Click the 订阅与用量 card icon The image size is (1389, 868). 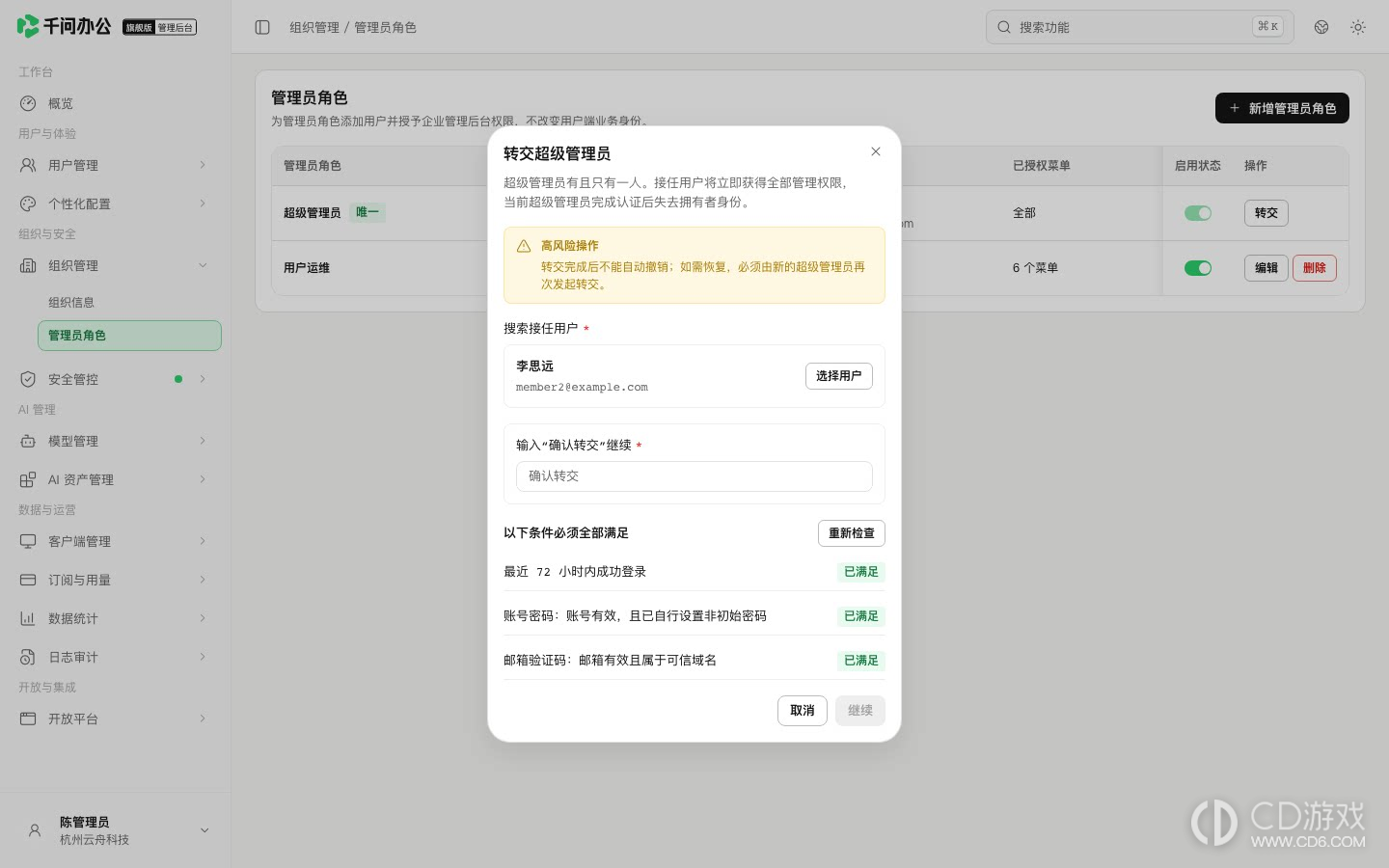point(28,580)
